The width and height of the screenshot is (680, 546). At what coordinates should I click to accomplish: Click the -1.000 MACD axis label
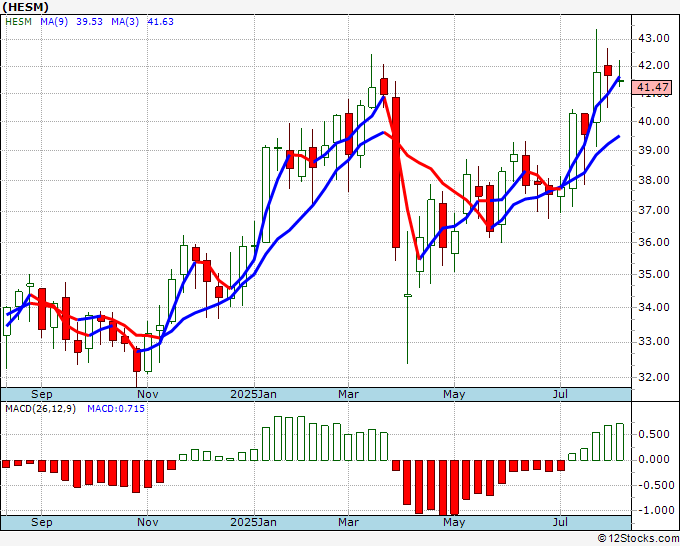click(654, 510)
